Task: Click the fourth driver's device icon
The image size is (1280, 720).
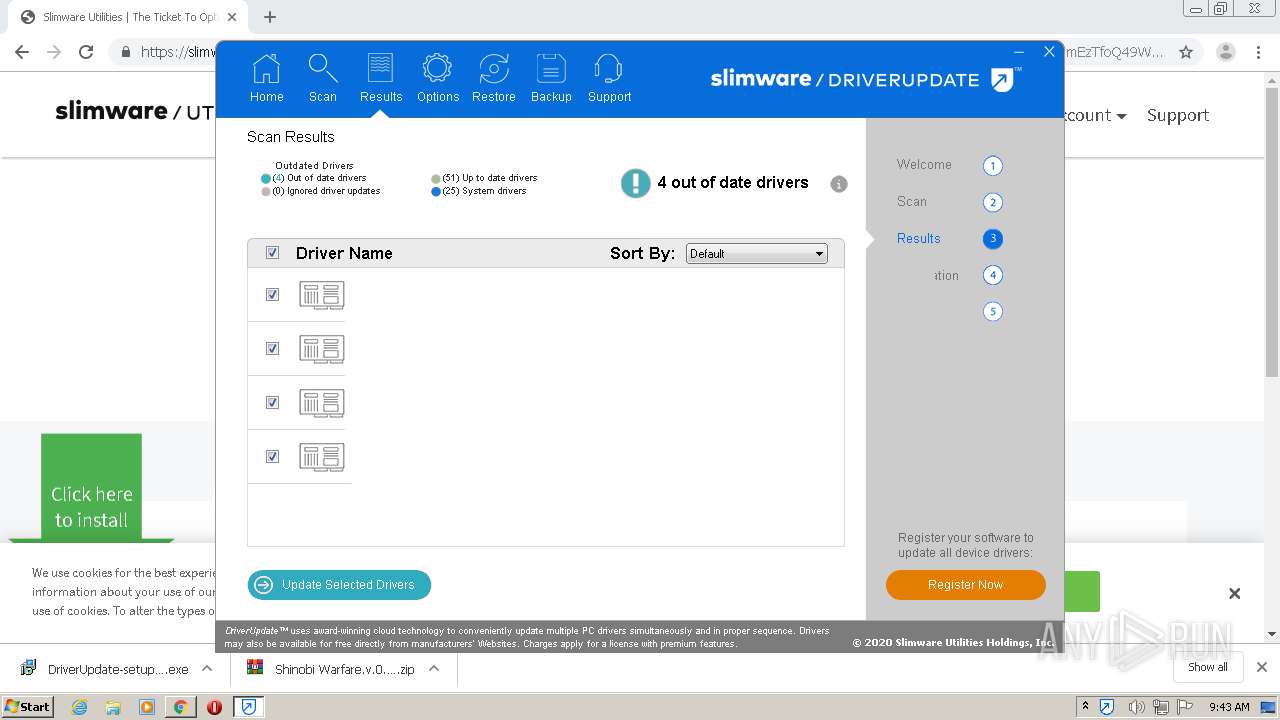Action: point(322,457)
